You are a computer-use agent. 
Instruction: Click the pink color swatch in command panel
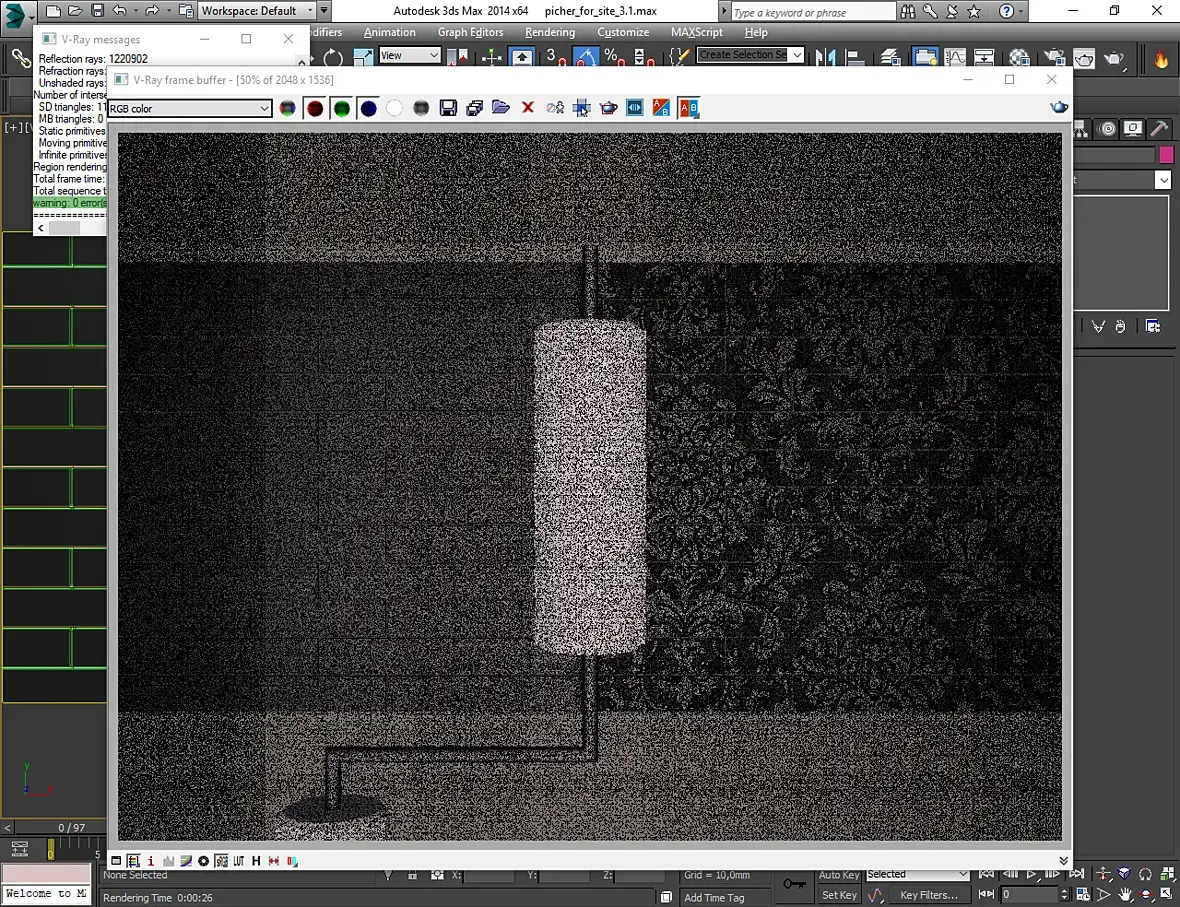click(x=1166, y=154)
